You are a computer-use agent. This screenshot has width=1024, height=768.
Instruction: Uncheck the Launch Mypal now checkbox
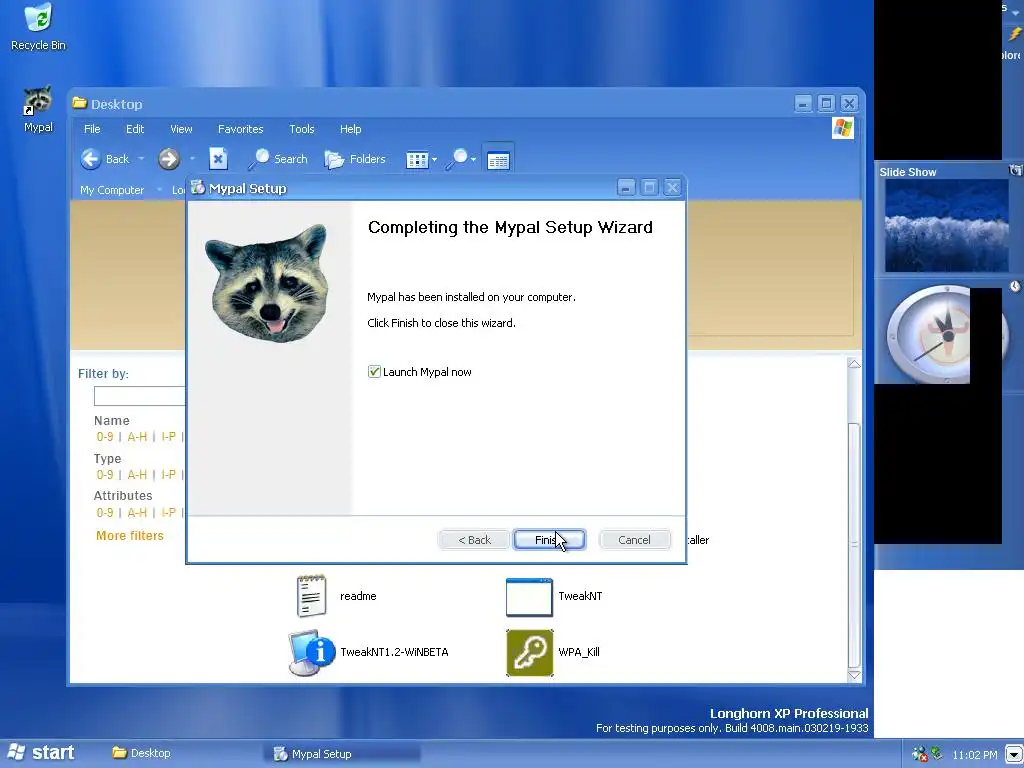point(374,372)
